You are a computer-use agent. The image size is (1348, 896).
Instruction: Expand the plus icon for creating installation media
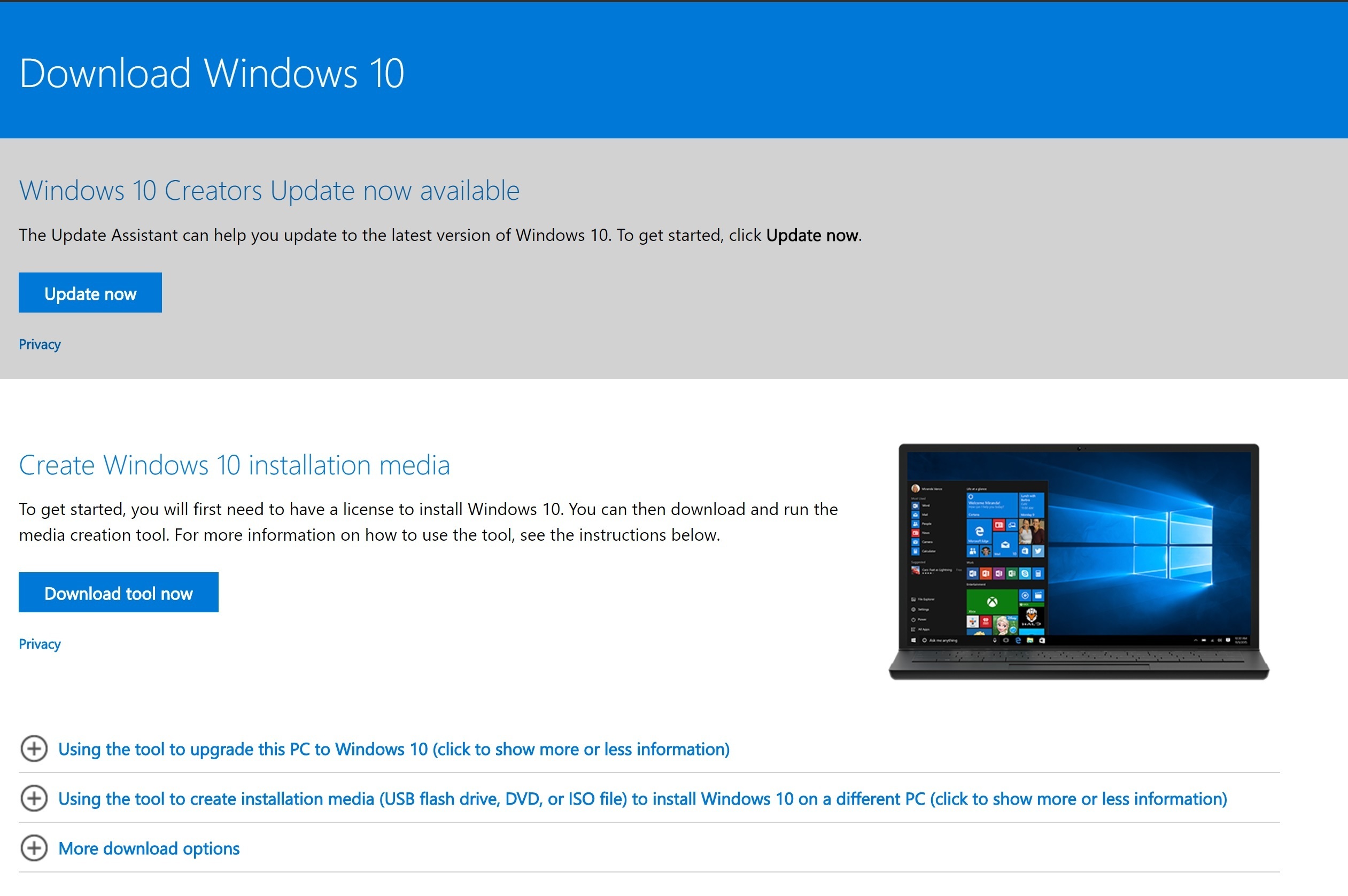34,798
